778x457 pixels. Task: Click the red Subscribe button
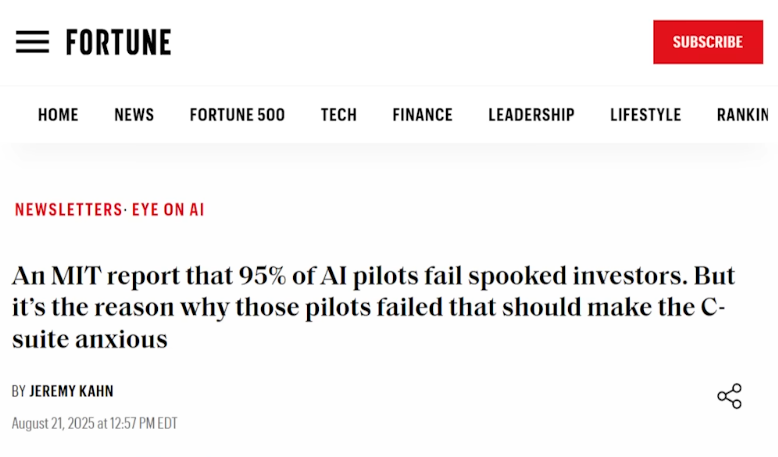(x=708, y=42)
